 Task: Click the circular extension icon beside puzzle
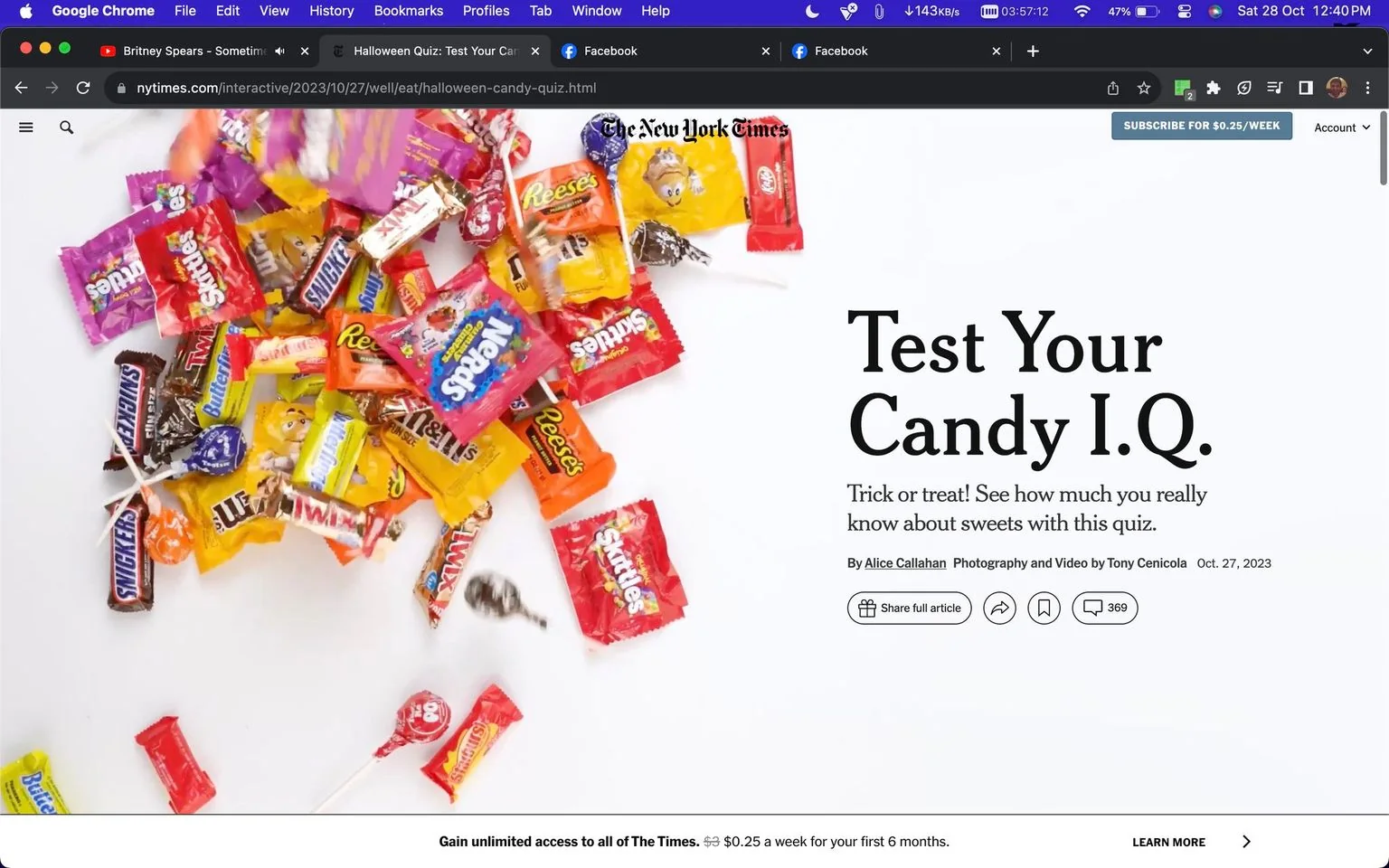tap(1244, 88)
